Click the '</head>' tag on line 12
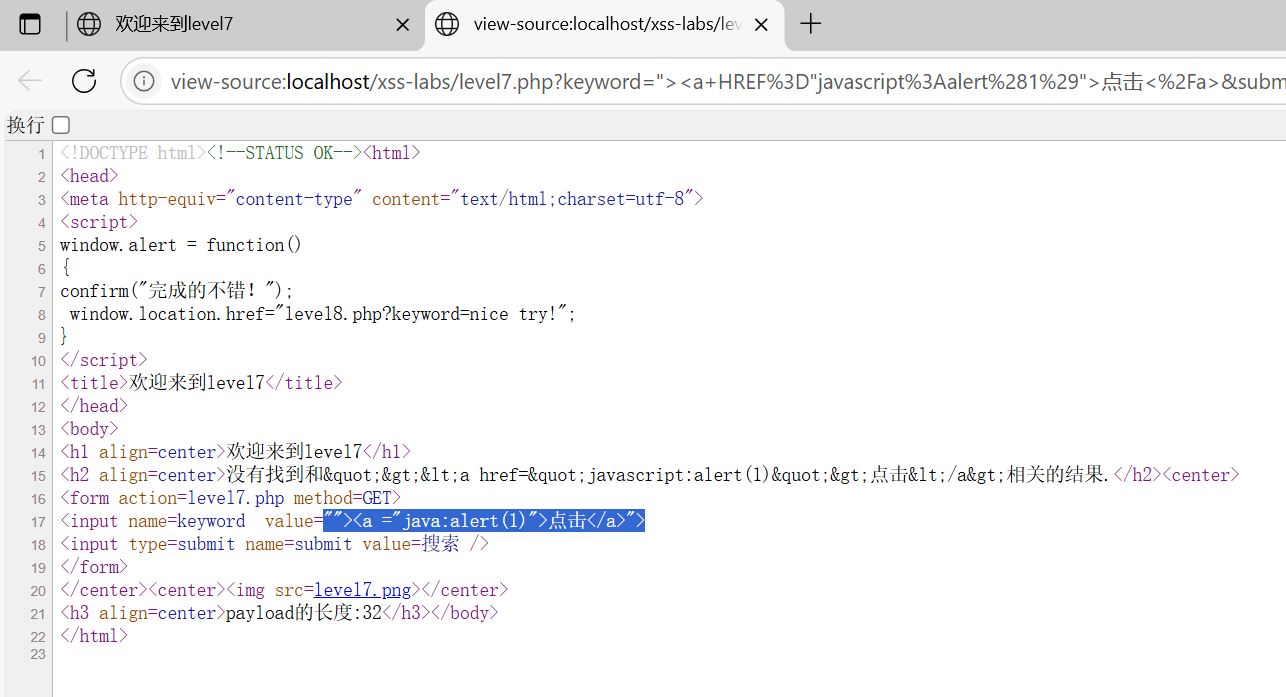 tap(94, 406)
